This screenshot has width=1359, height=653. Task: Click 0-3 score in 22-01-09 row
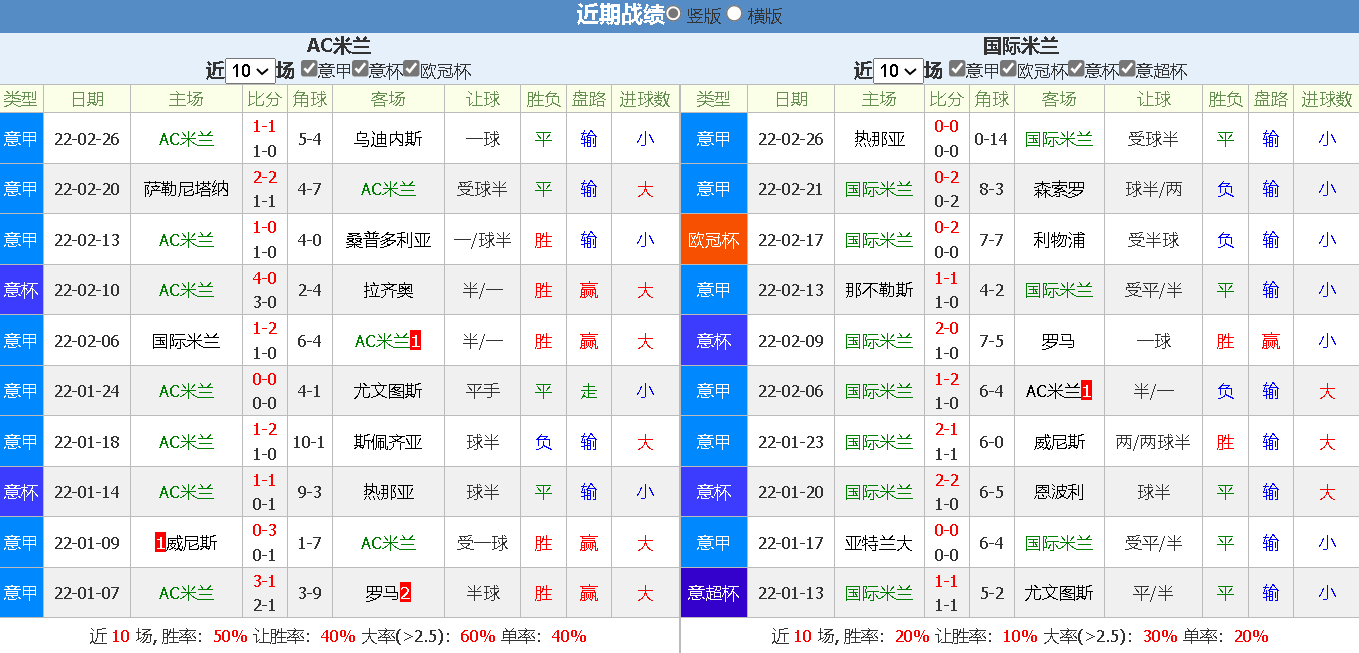[264, 531]
